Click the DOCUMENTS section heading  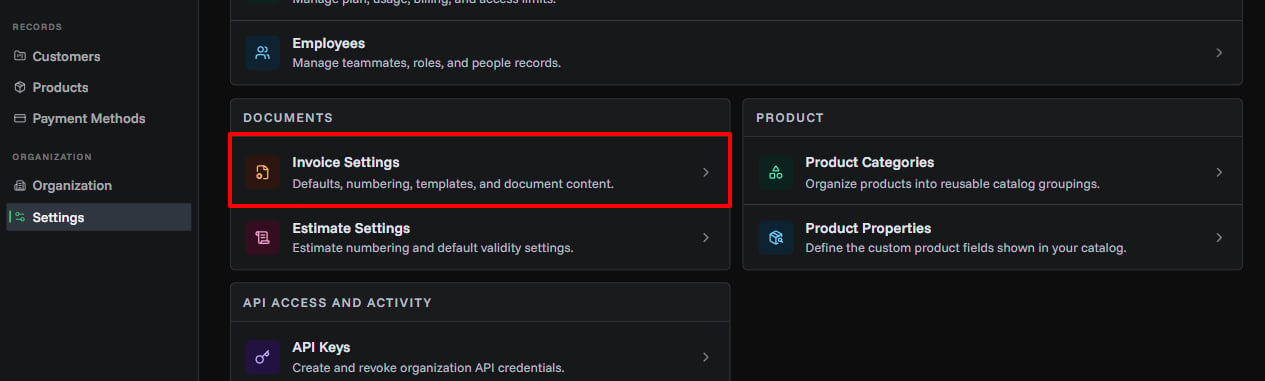tap(288, 118)
